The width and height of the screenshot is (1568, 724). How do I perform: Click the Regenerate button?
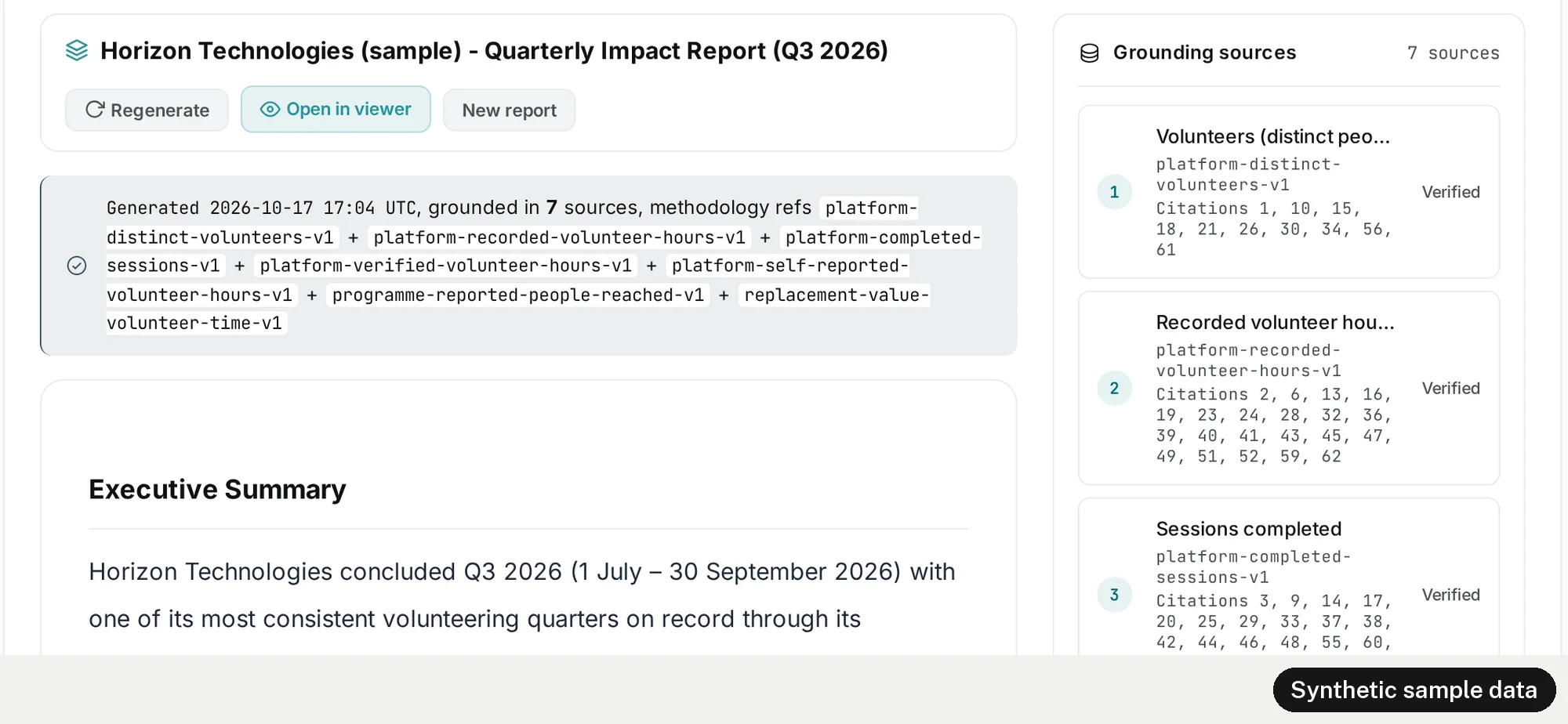pyautogui.click(x=147, y=110)
